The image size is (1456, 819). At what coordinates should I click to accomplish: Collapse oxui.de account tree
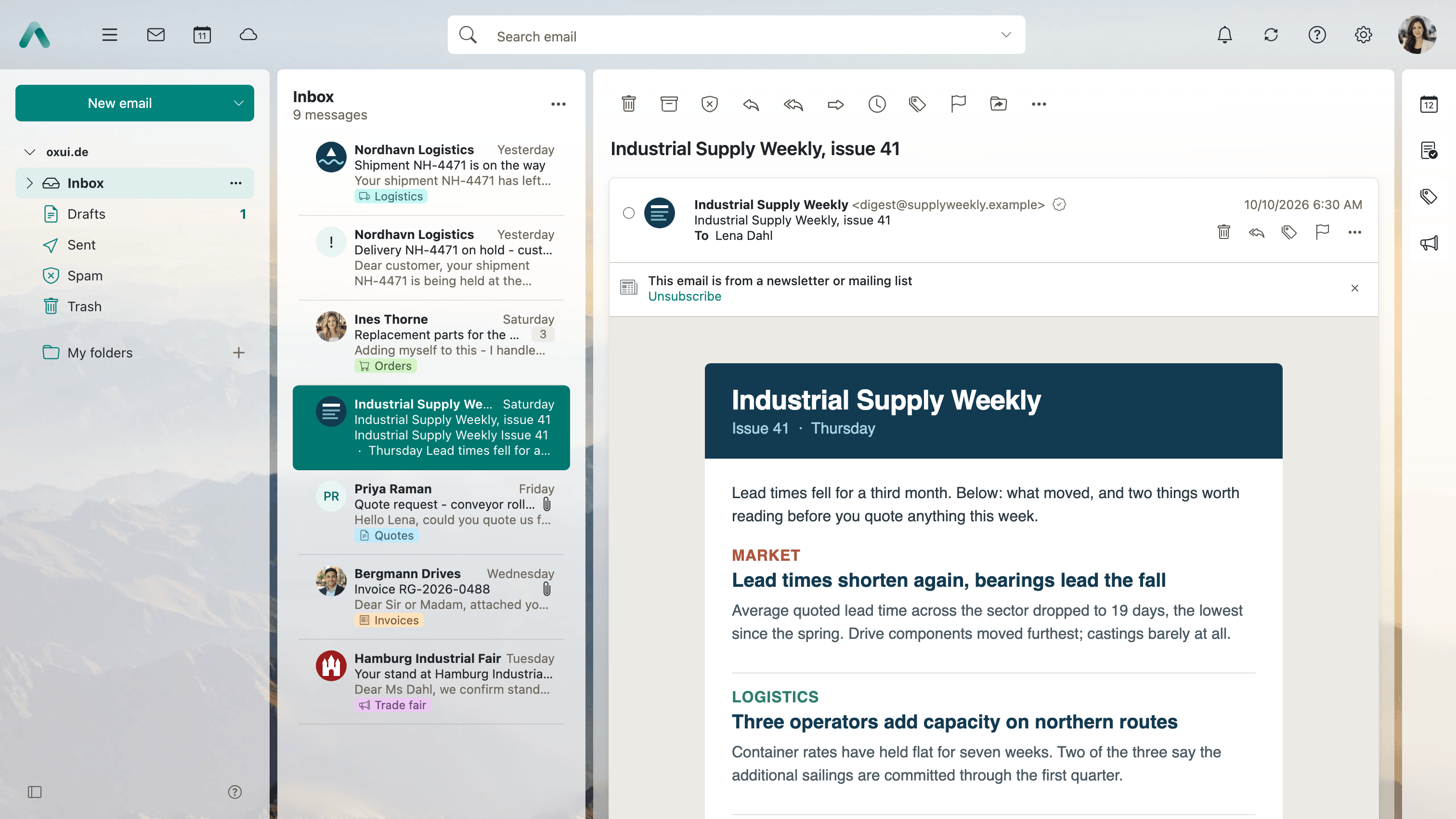pyautogui.click(x=30, y=152)
